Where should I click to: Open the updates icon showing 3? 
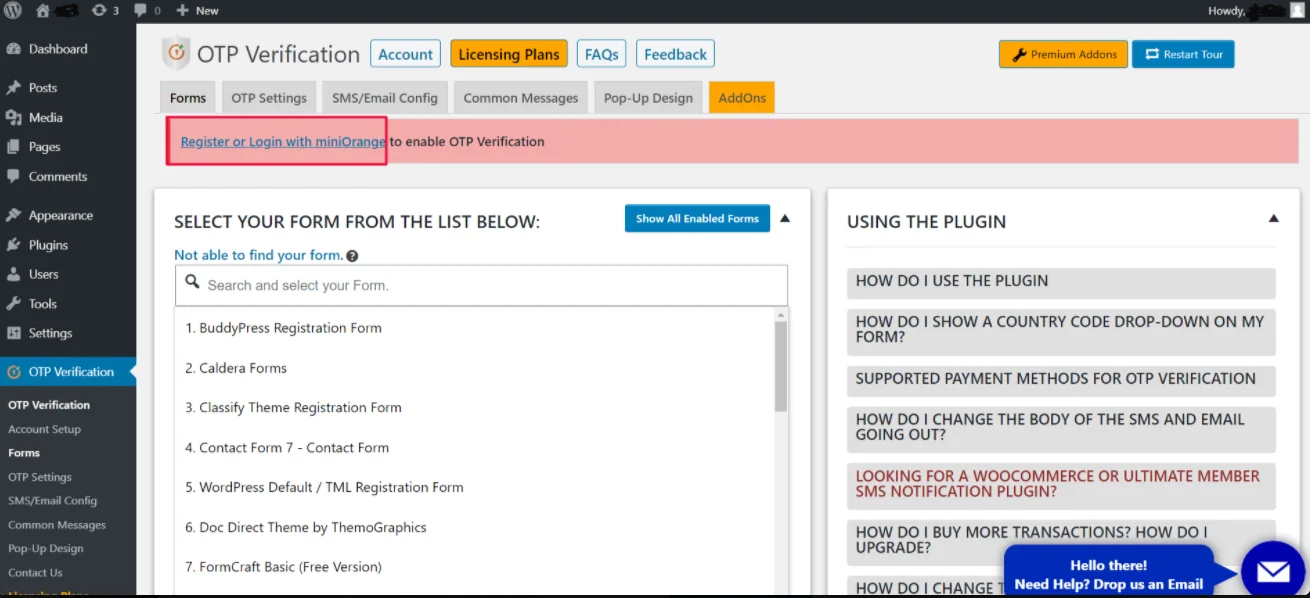(99, 11)
